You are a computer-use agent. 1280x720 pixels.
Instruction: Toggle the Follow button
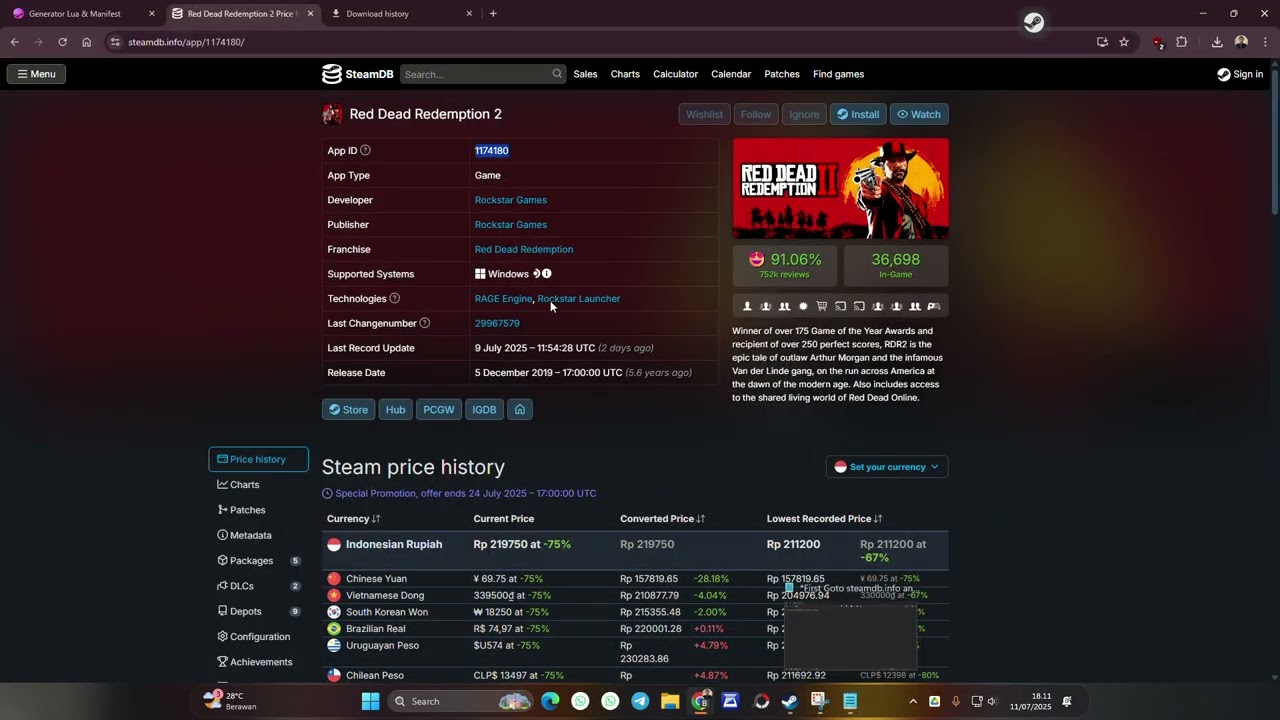pos(756,114)
